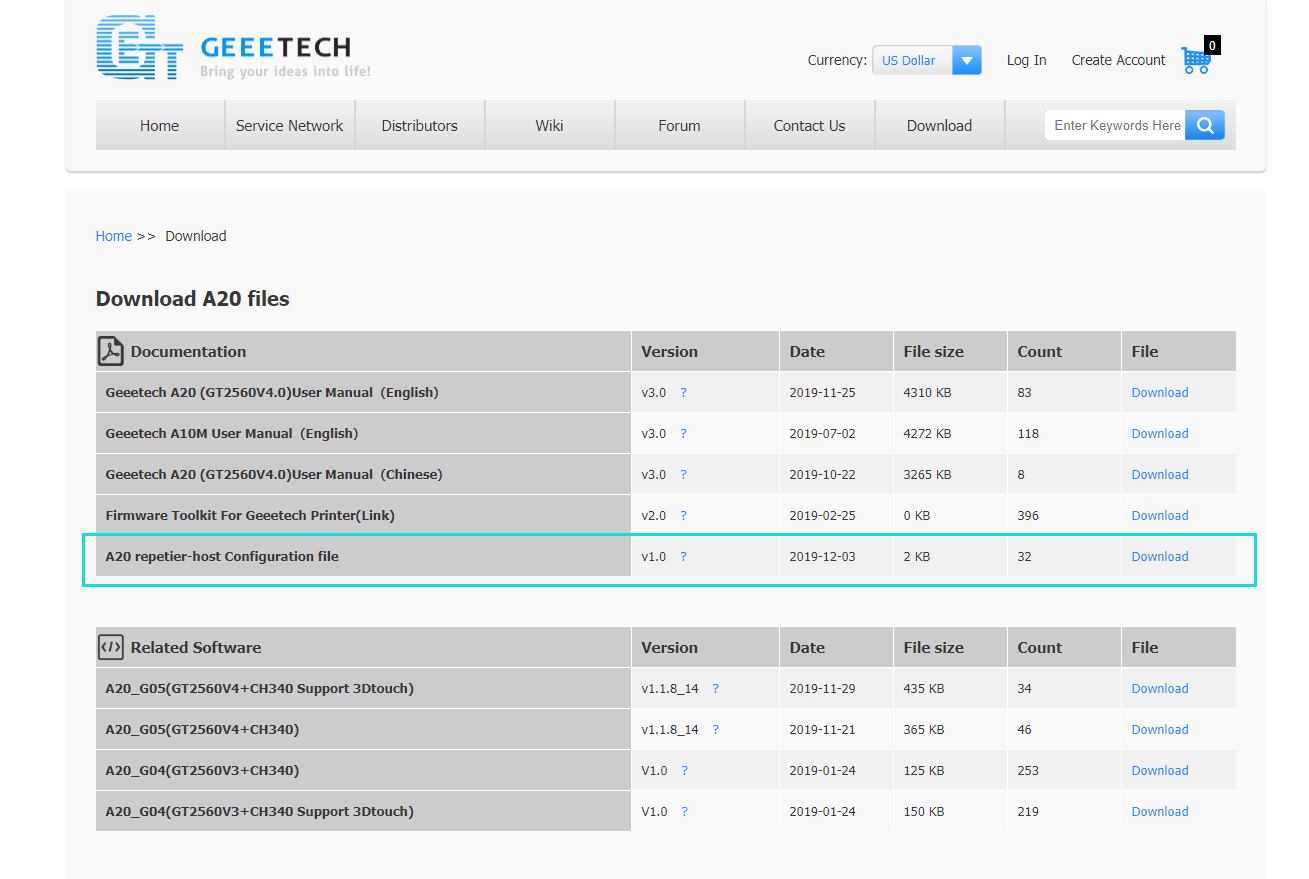This screenshot has width=1309, height=879.
Task: Click the 'Currency:' label
Action: tap(837, 60)
